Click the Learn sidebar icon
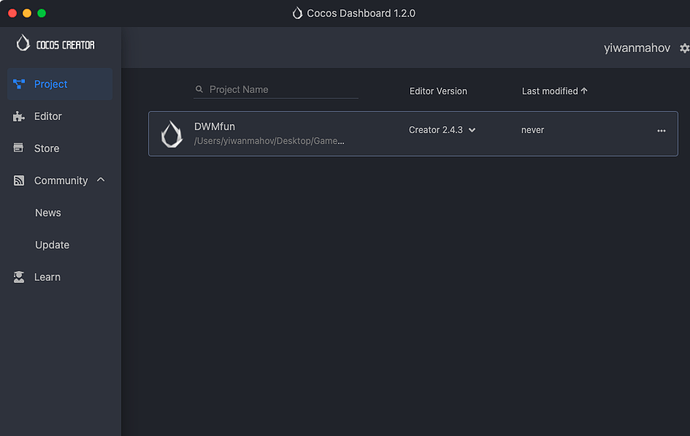Viewport: 690px width, 436px height. [19, 277]
